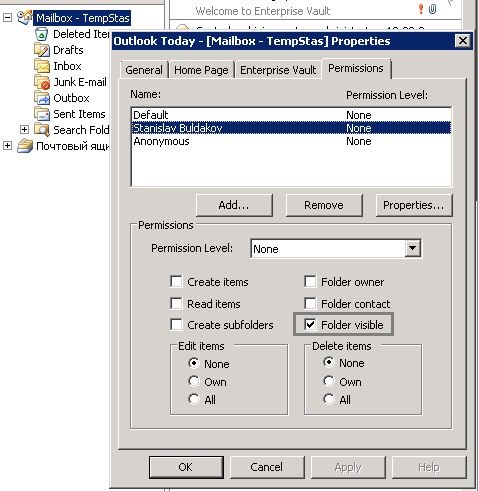The height and width of the screenshot is (491, 479).
Task: Check the Create items checkbox
Action: click(x=176, y=281)
